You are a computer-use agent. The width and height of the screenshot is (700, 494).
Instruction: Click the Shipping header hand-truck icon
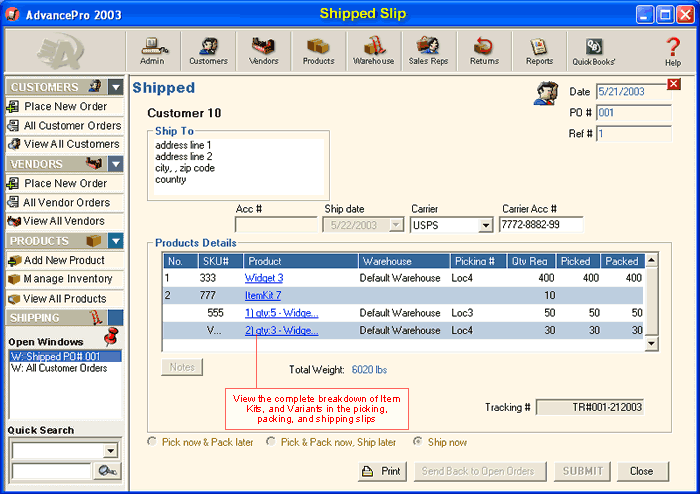point(96,317)
